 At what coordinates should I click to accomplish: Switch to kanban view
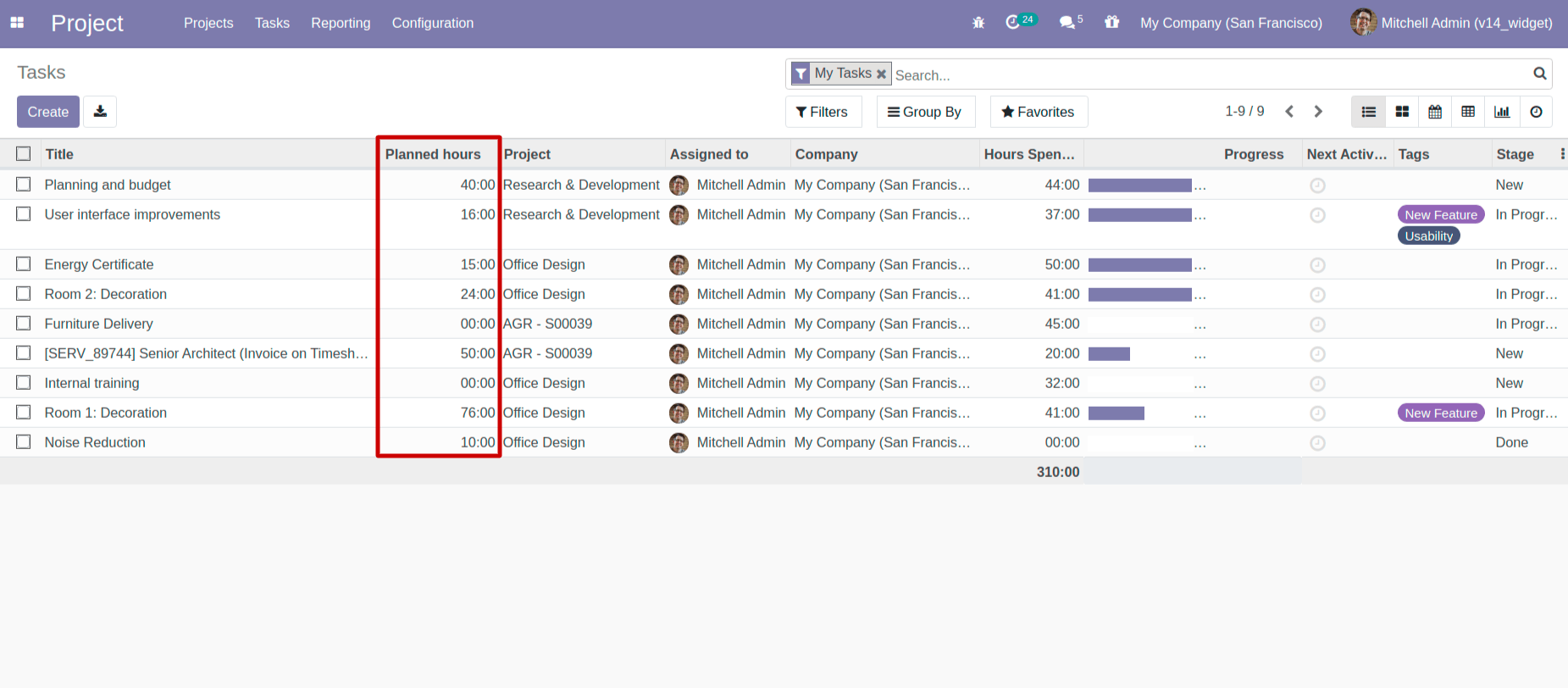[x=1402, y=112]
